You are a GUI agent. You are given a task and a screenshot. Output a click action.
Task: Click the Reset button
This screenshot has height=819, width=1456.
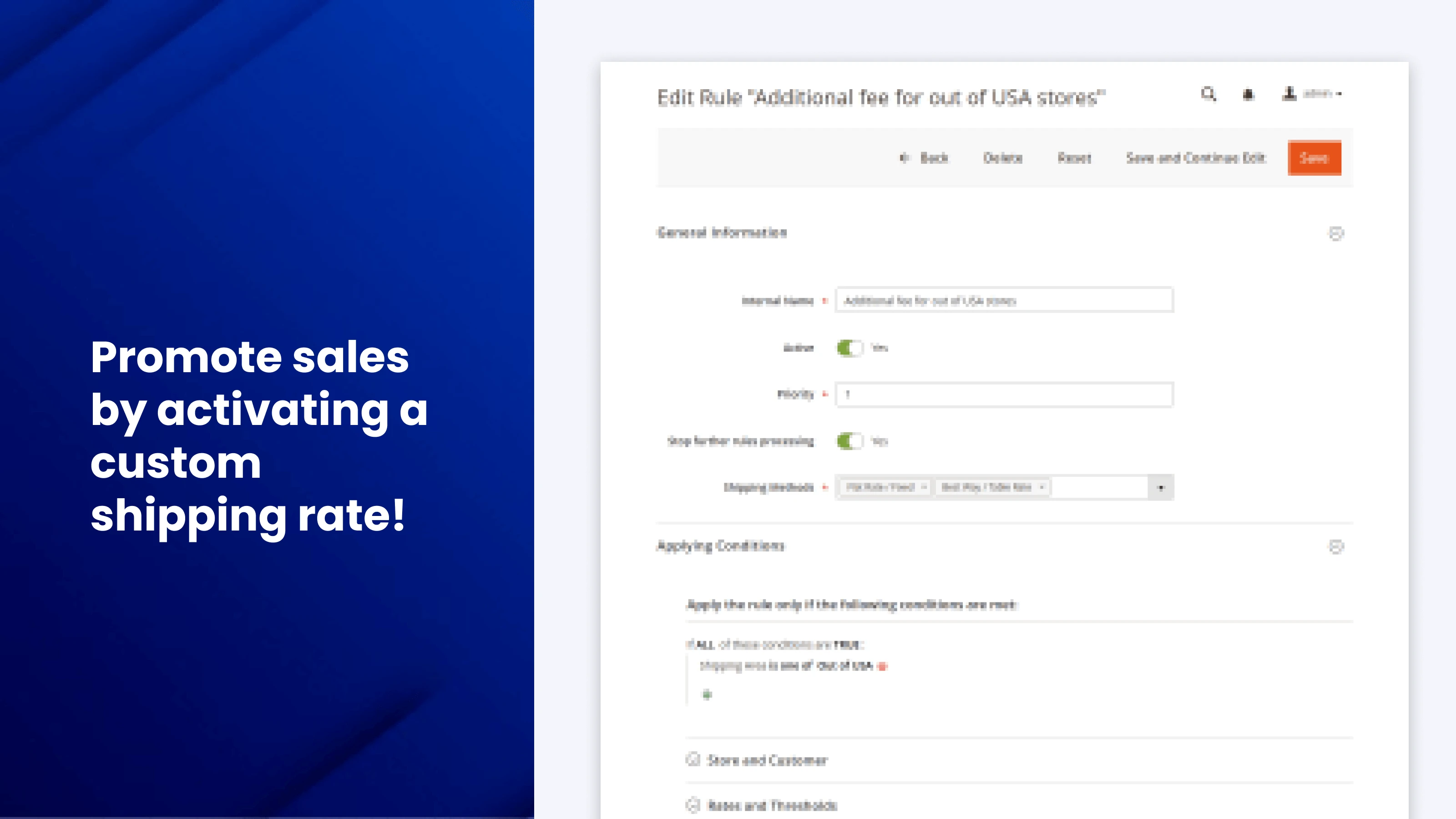[1074, 158]
